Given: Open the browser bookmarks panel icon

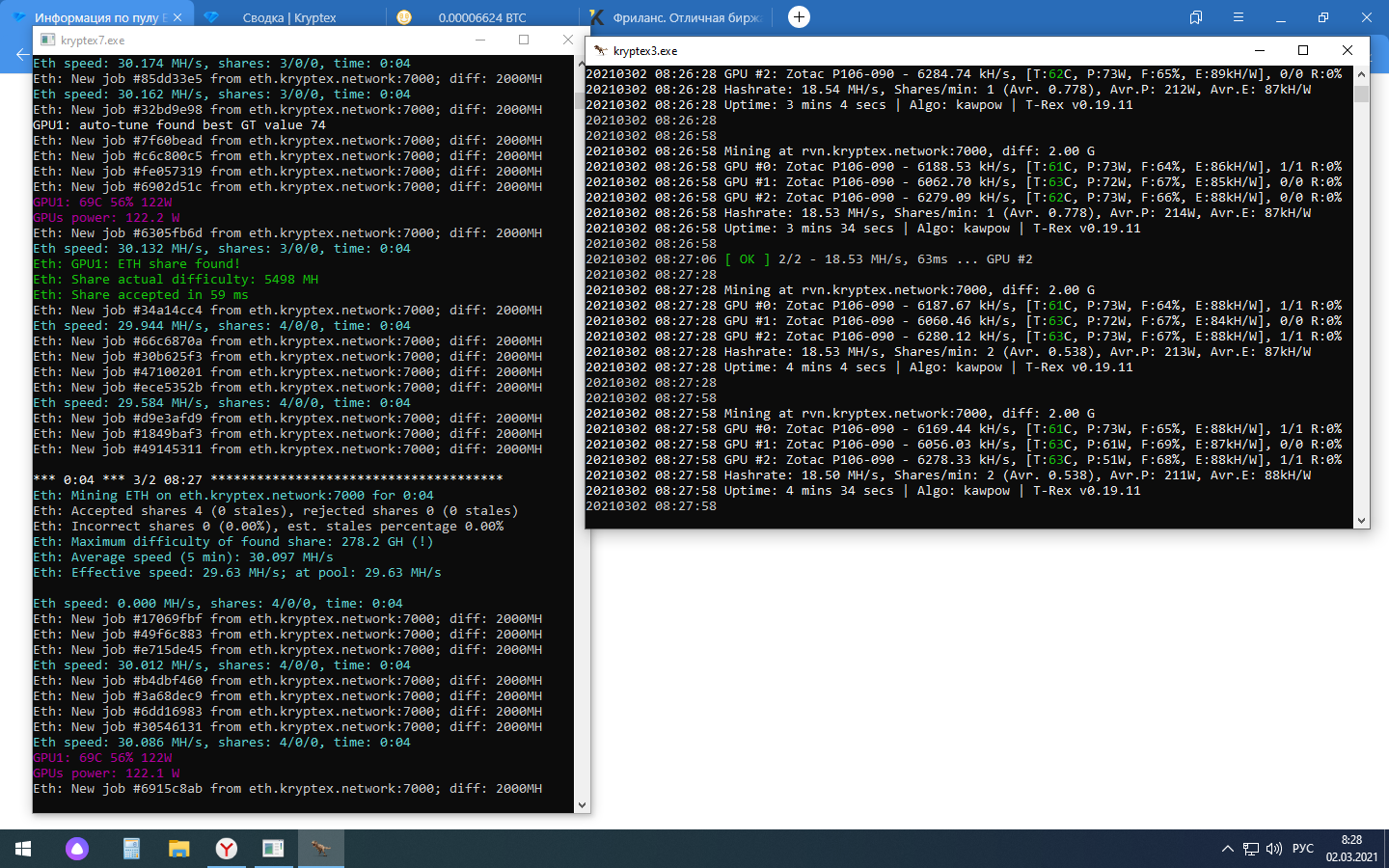Looking at the screenshot, I should pos(1196,17).
